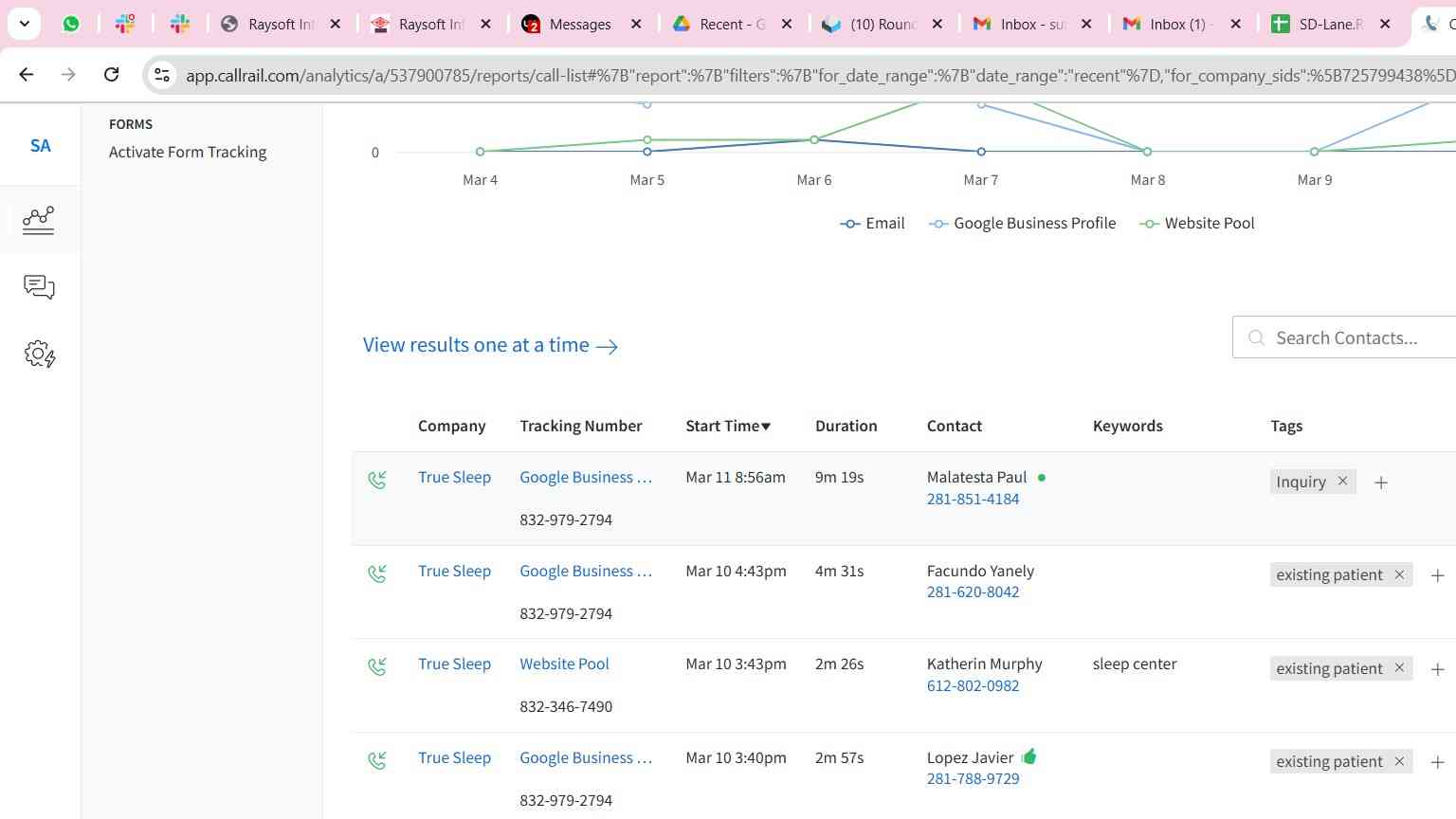
Task: Open the SA account avatar
Action: (40, 146)
